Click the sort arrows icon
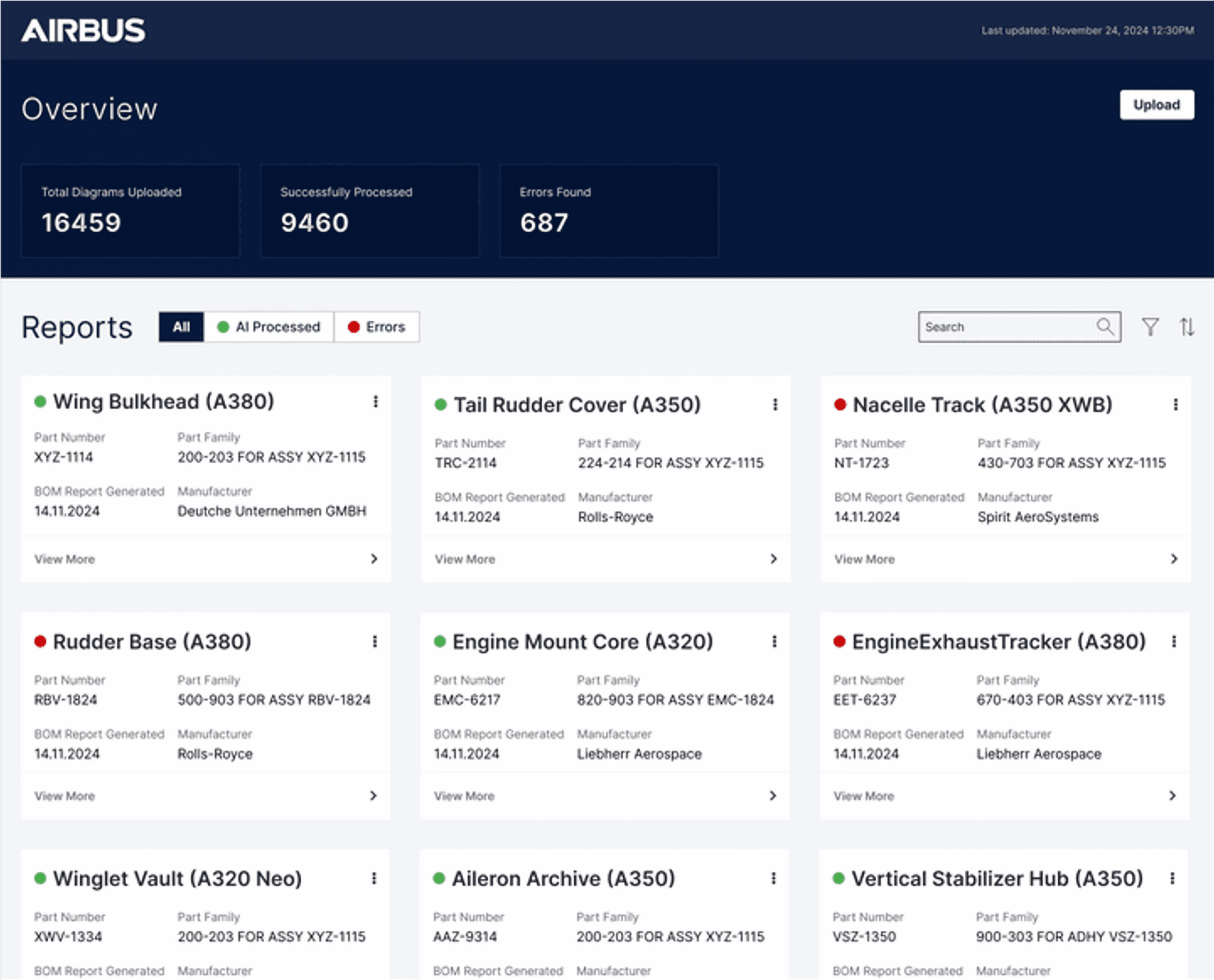 pyautogui.click(x=1186, y=327)
